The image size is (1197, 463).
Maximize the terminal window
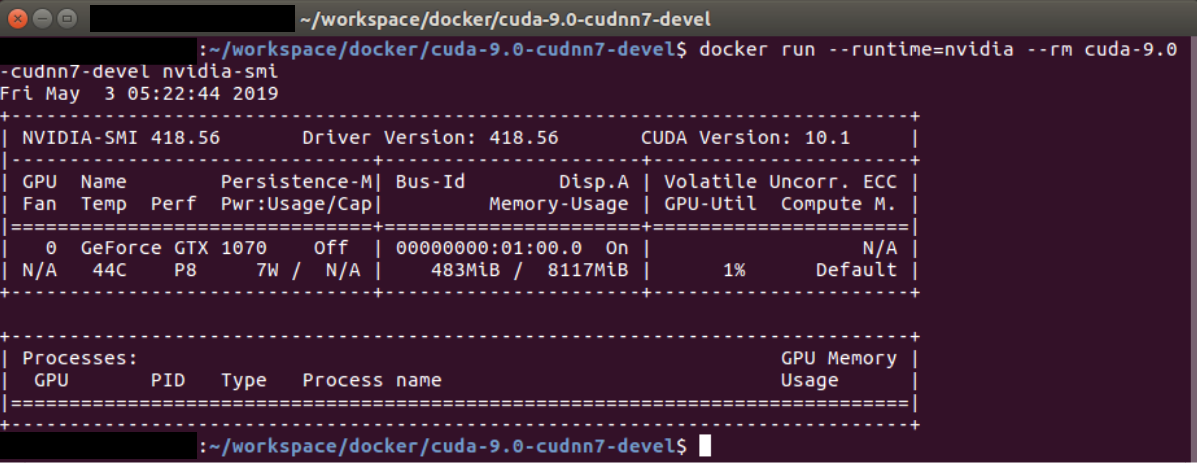[x=66, y=18]
